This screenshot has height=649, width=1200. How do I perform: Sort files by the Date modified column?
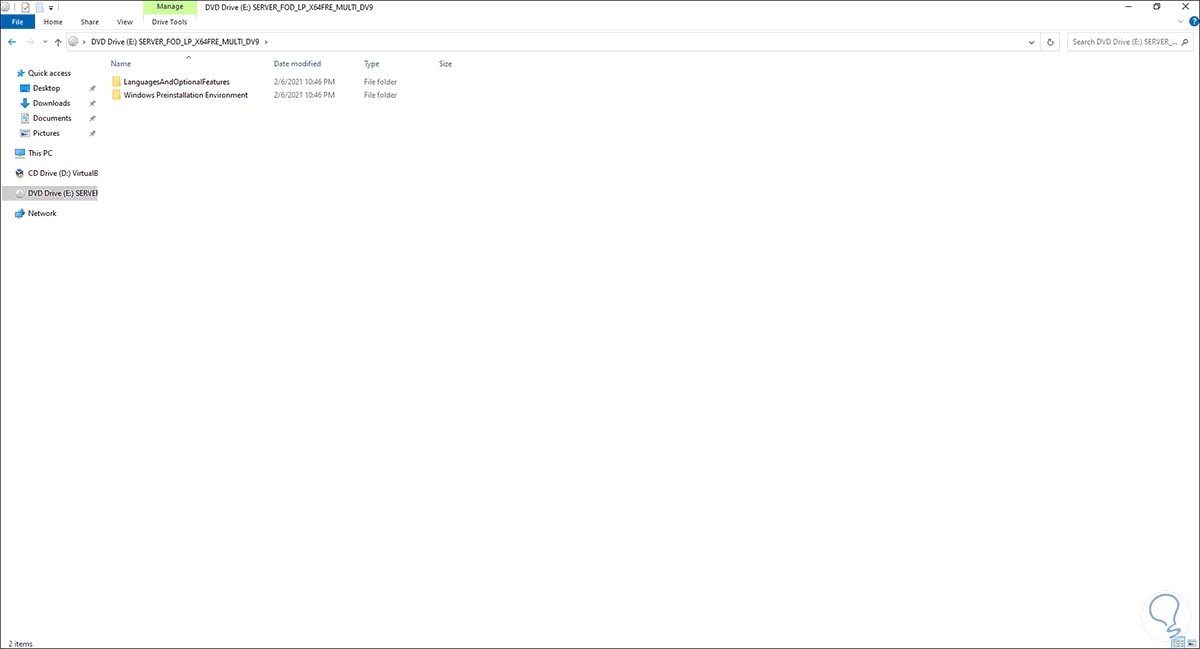point(297,63)
